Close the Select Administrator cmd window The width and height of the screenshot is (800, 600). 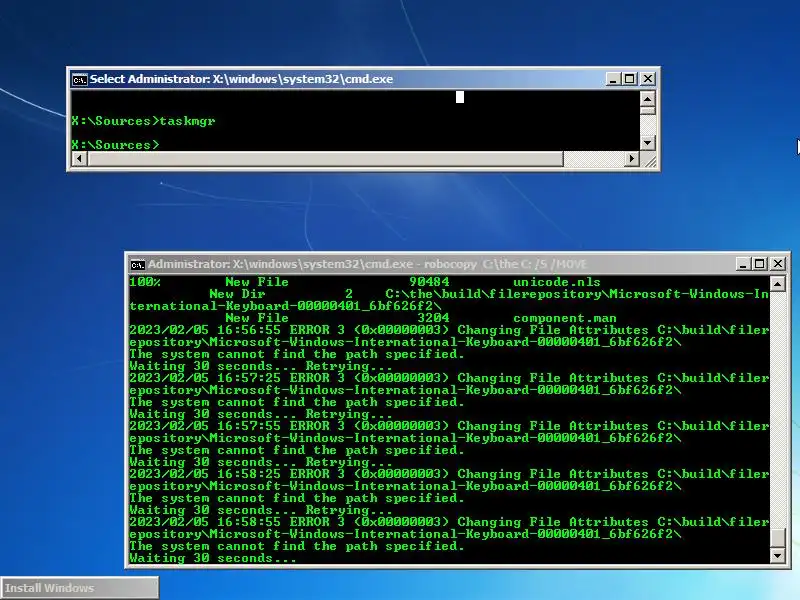click(647, 79)
